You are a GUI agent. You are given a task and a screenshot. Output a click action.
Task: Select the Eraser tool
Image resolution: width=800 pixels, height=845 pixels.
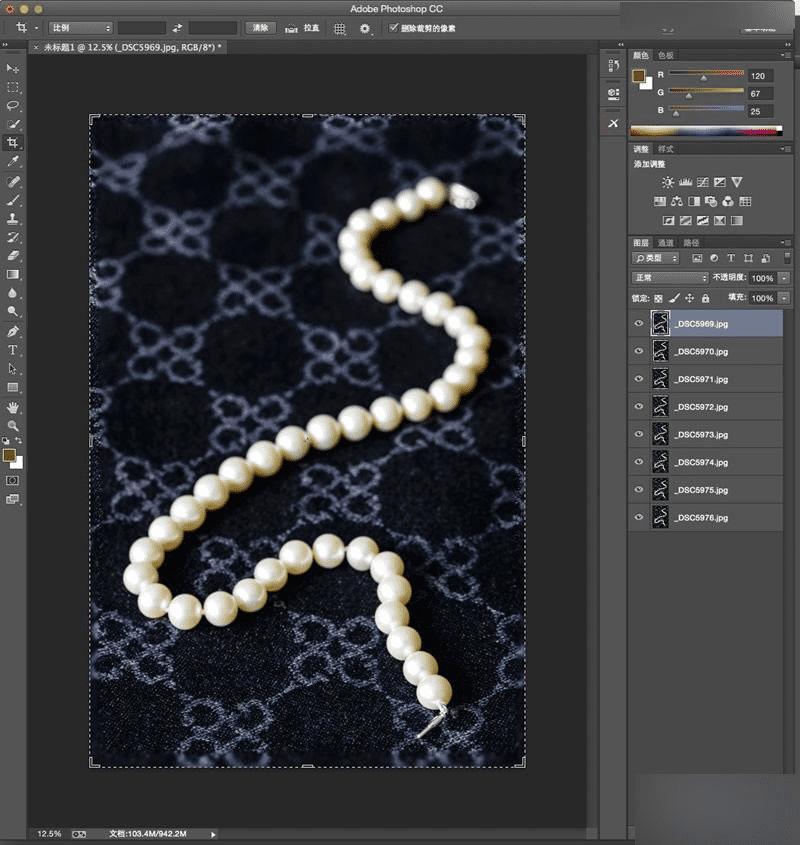tap(13, 255)
